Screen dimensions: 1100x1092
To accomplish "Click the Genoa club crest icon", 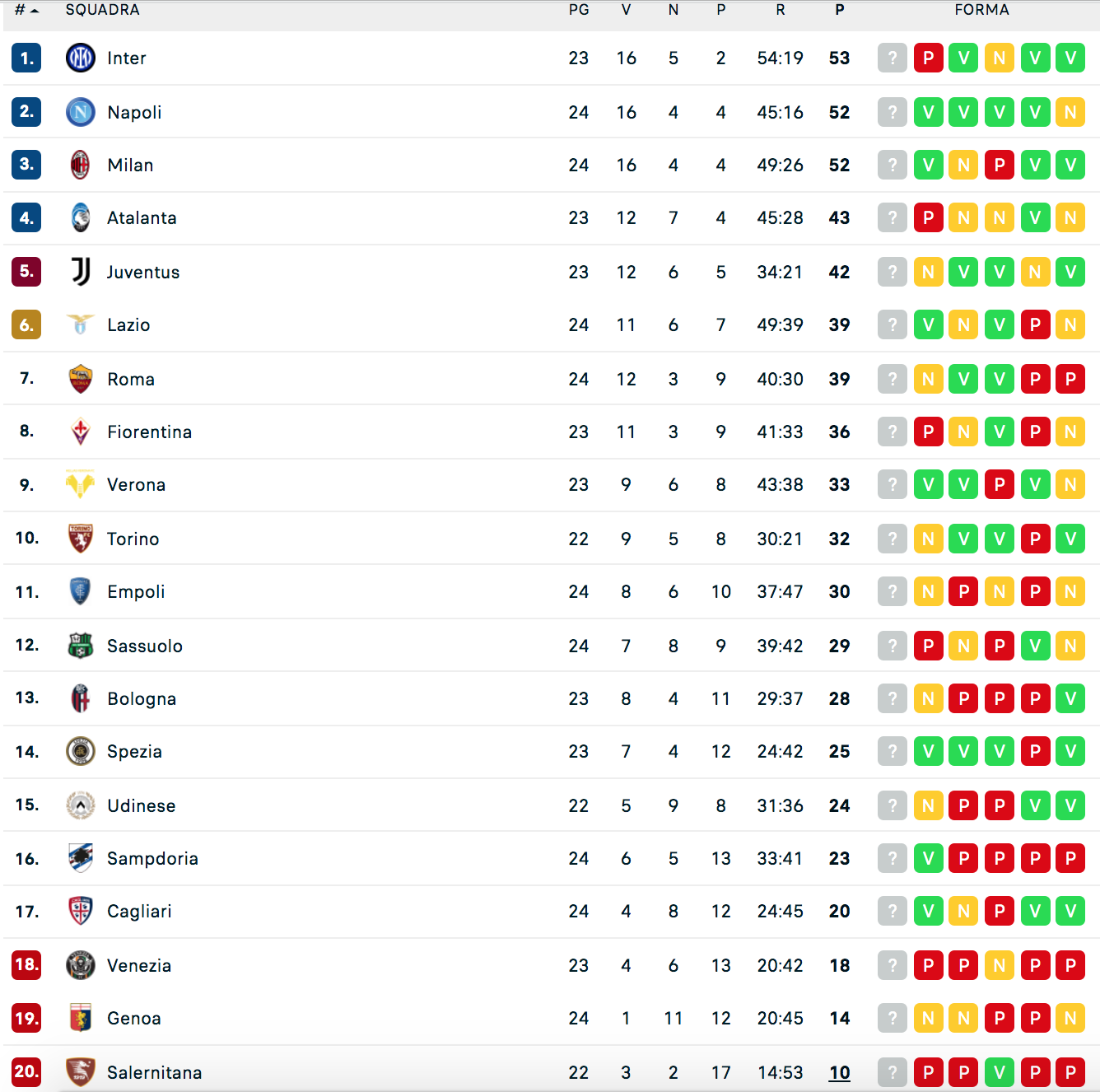I will click(x=81, y=1018).
